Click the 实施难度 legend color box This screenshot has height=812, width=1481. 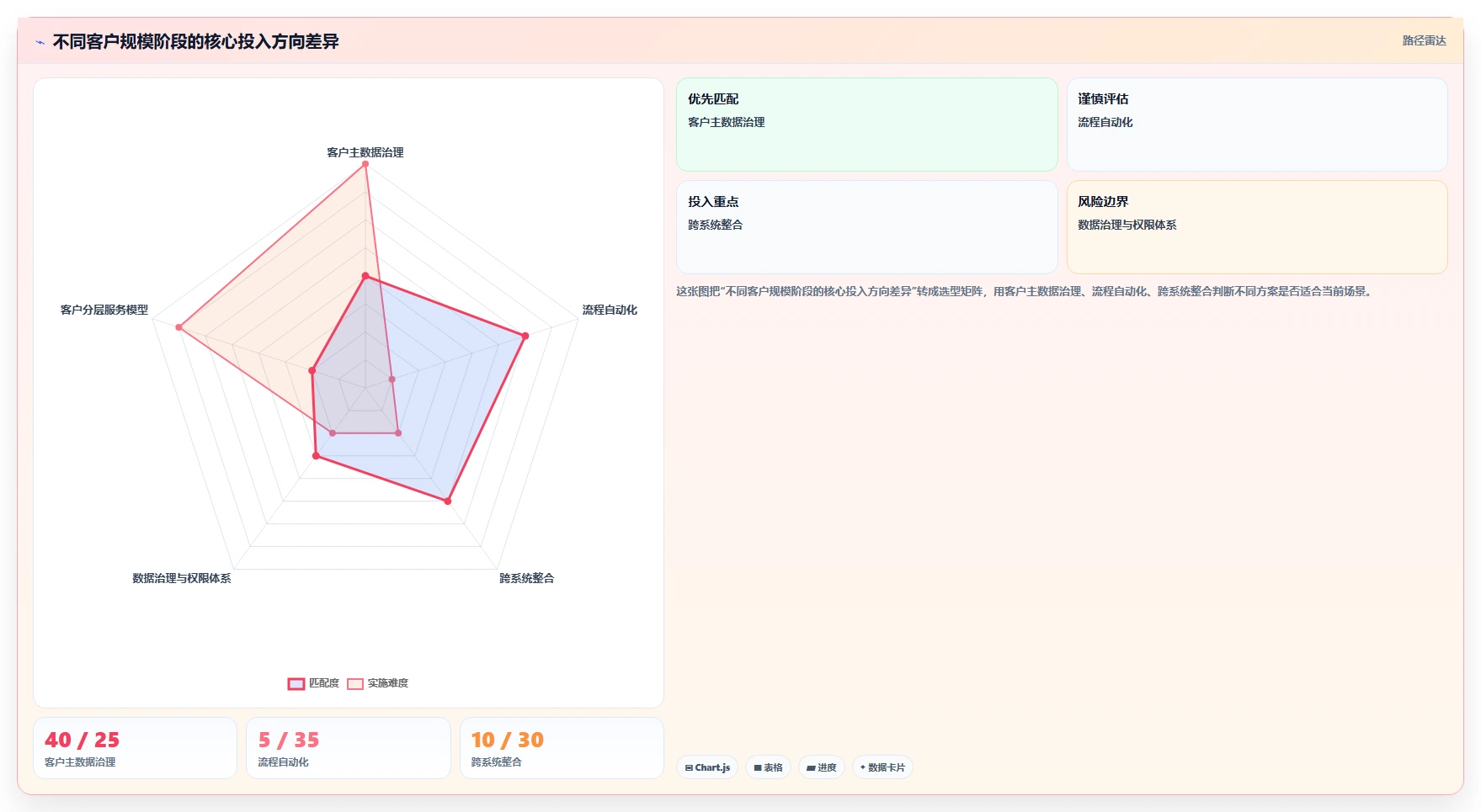coord(355,684)
